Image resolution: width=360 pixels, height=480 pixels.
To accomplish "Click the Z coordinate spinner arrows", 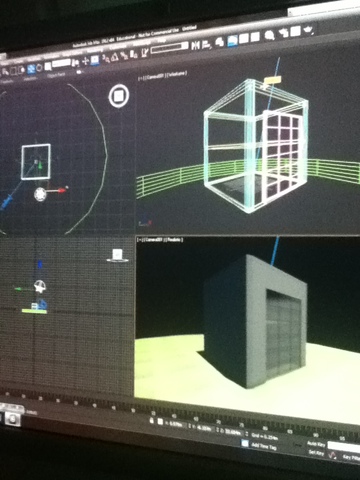I will coord(247,434).
